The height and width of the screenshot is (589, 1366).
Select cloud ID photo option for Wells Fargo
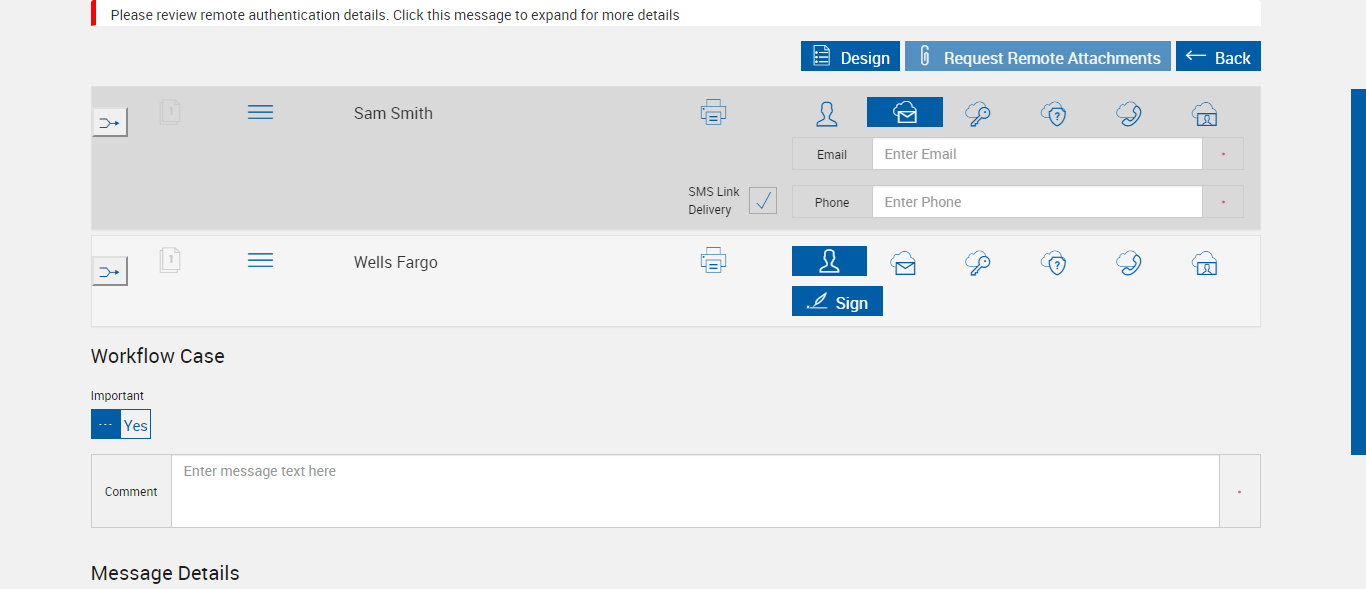(1204, 263)
